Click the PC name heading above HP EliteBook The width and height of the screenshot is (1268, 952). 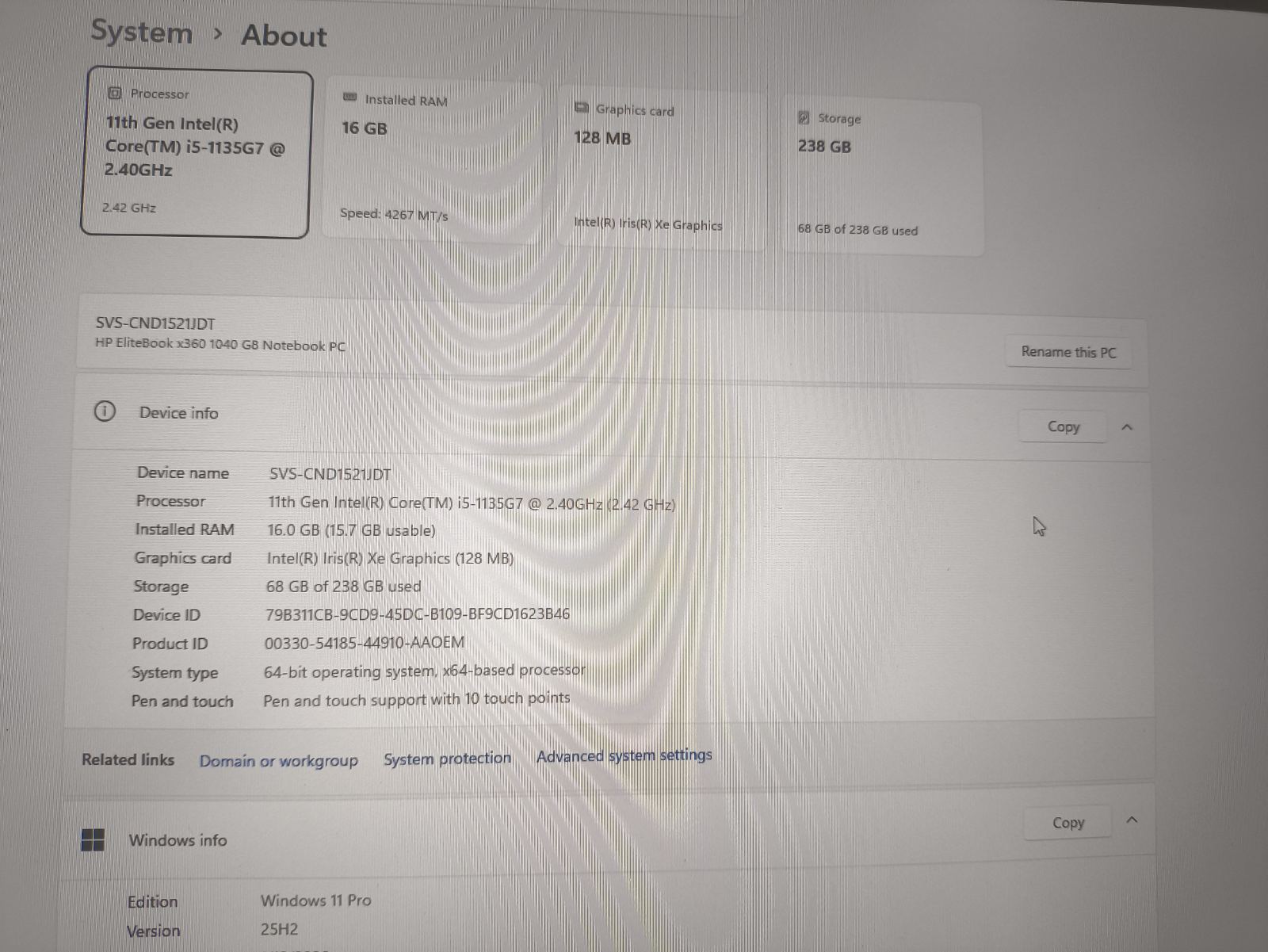pyautogui.click(x=155, y=323)
